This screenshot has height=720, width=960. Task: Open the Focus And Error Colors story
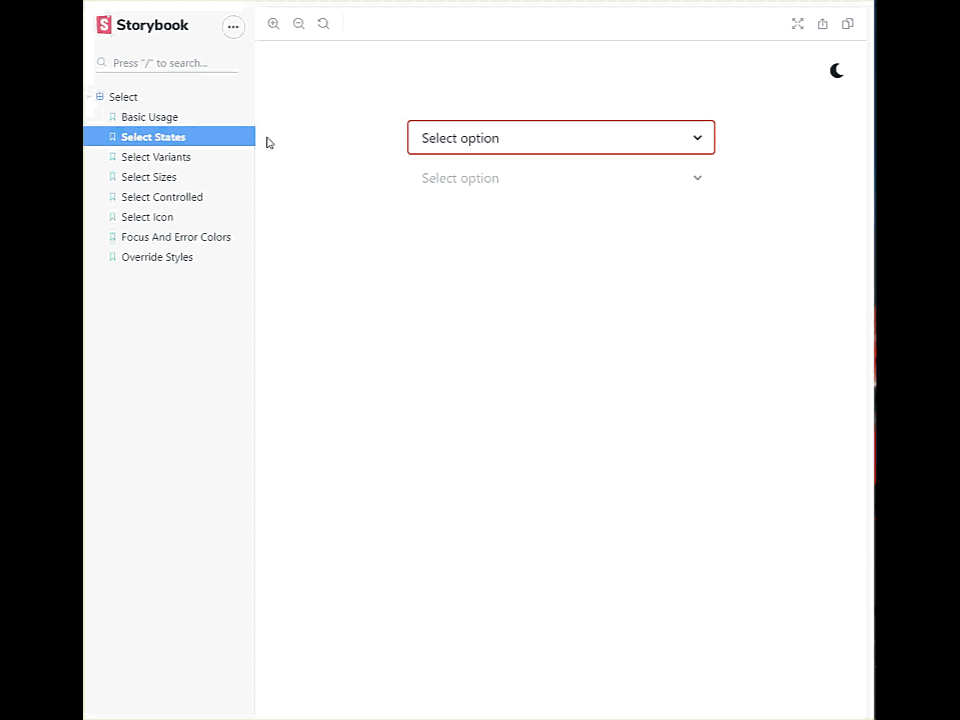coord(176,237)
